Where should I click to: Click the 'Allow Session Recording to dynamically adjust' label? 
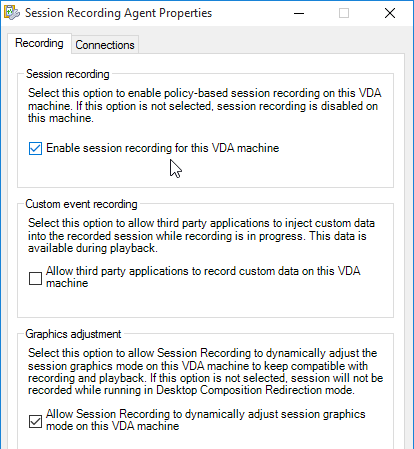(x=206, y=420)
